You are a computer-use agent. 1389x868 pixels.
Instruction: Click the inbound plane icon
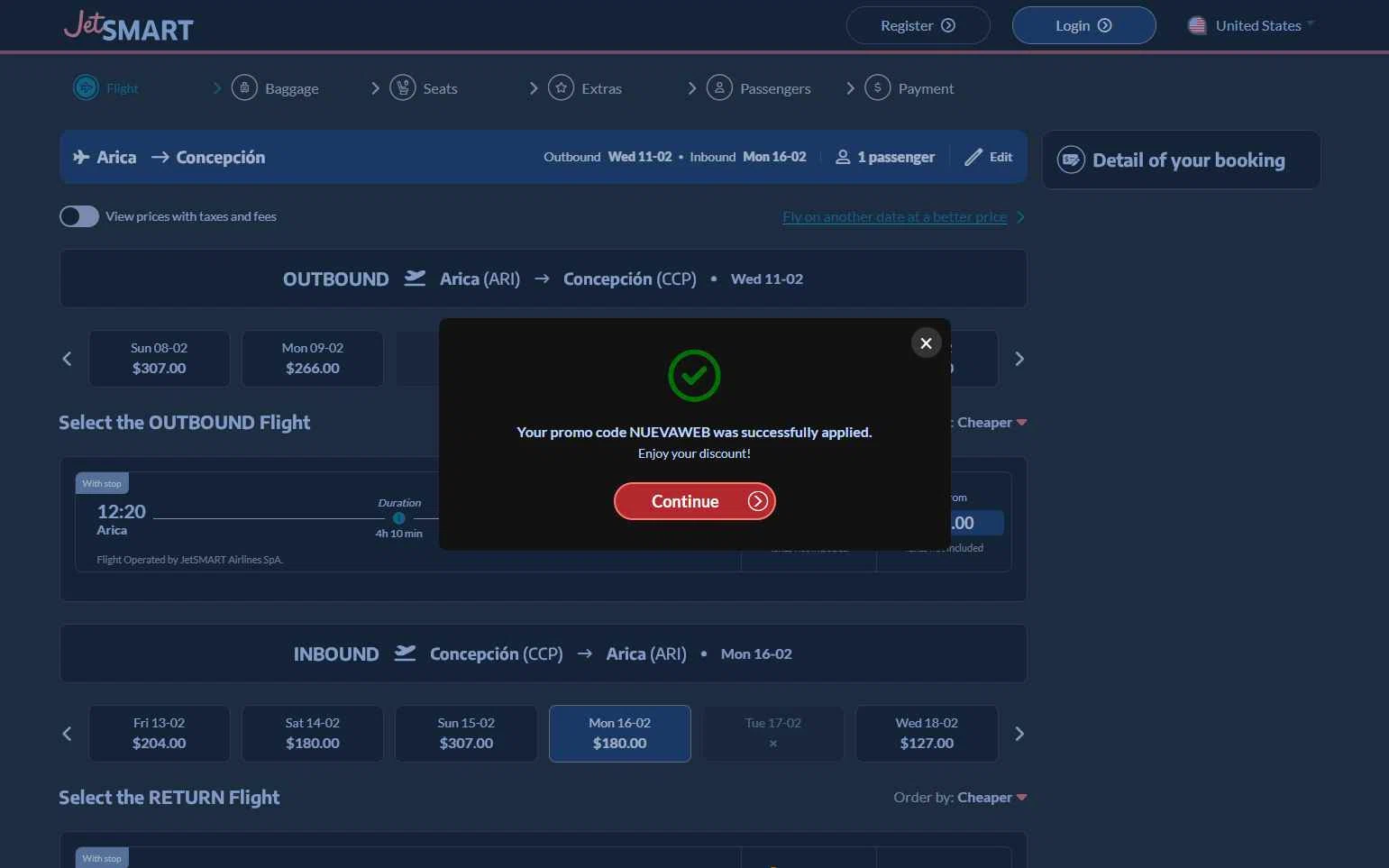click(406, 653)
